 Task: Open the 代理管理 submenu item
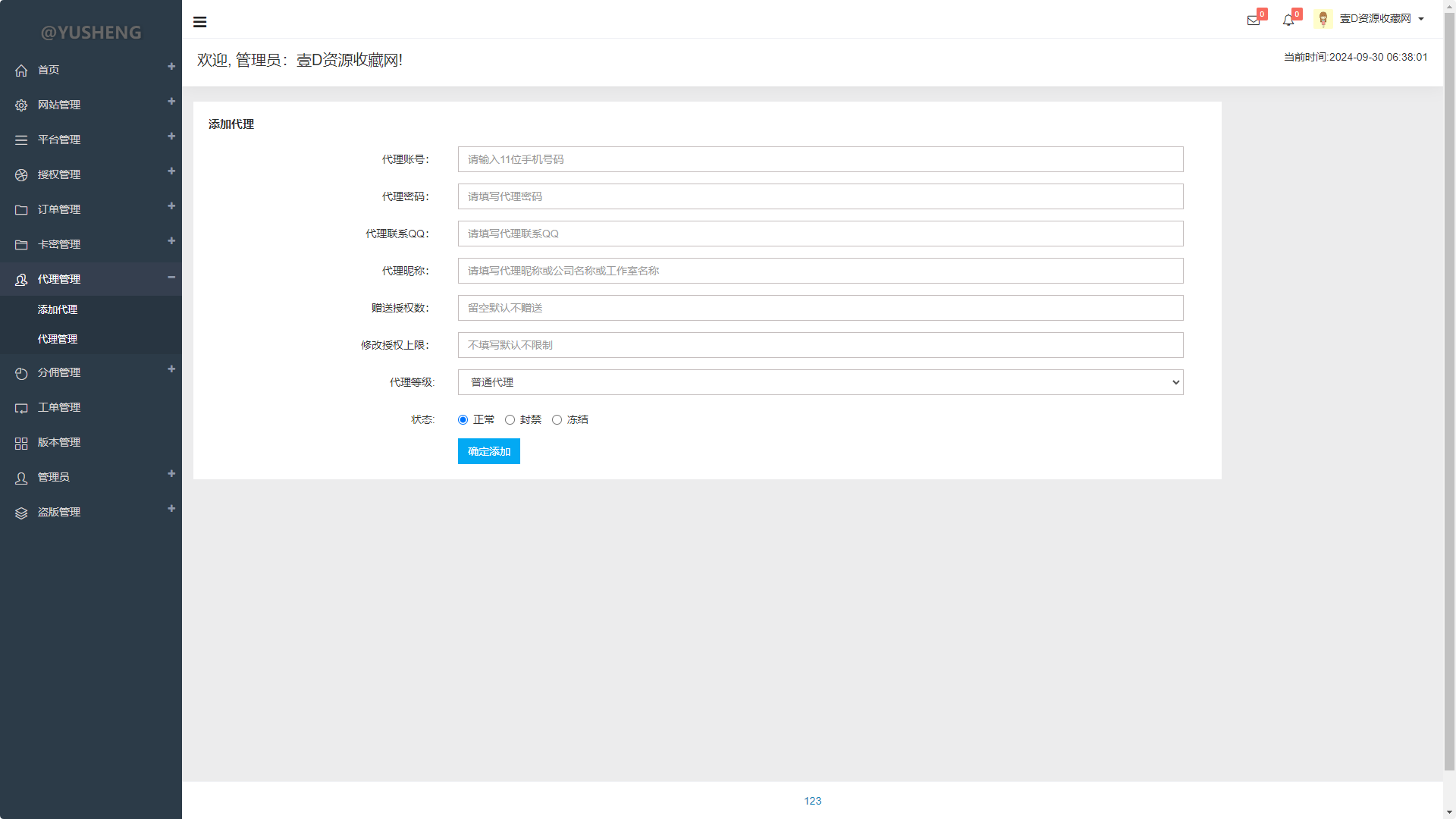58,339
